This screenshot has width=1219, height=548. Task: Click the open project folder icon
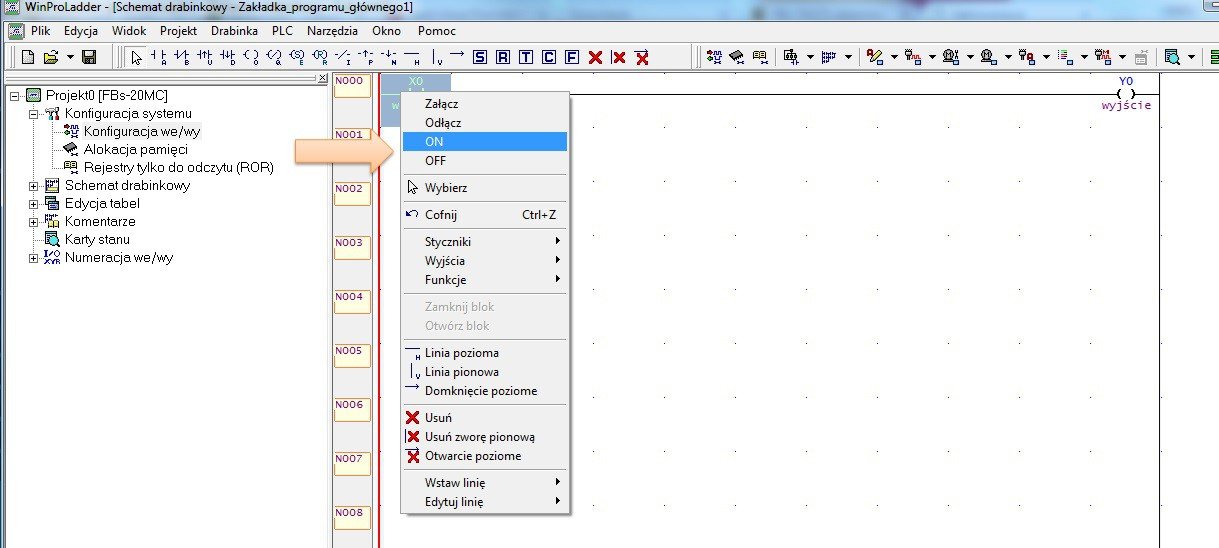pos(51,57)
